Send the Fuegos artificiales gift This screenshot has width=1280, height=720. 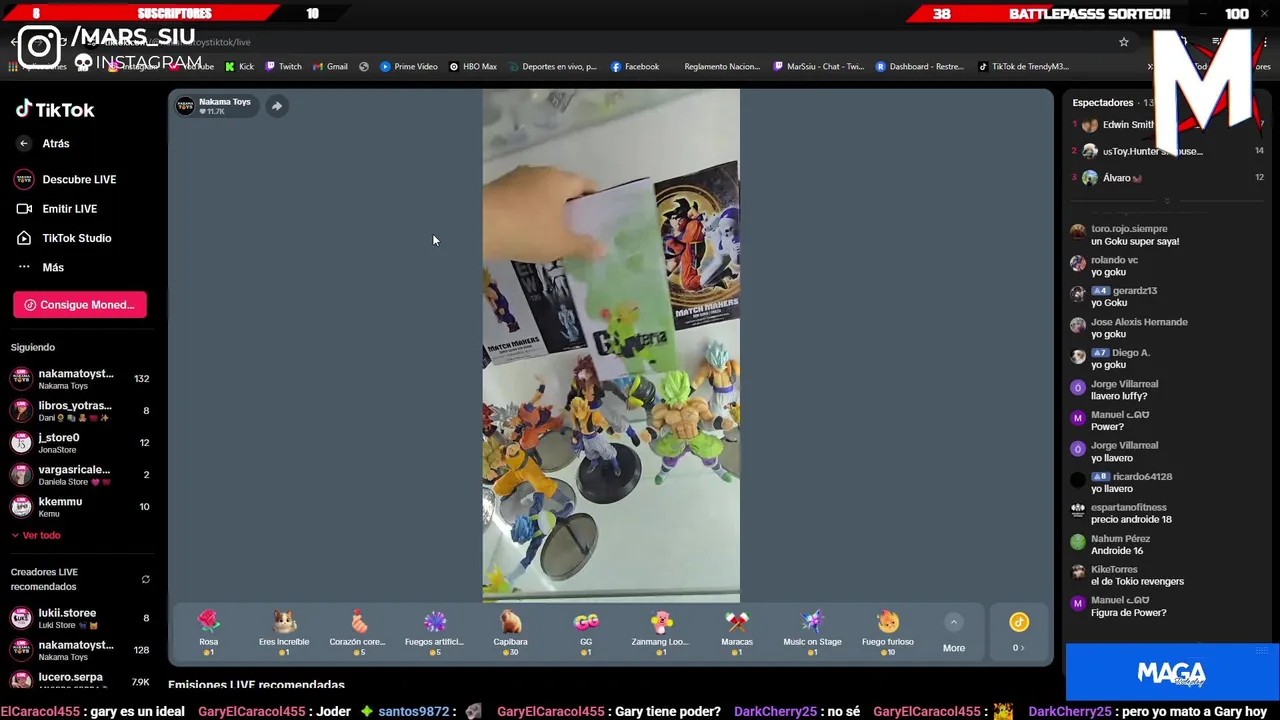click(434, 633)
